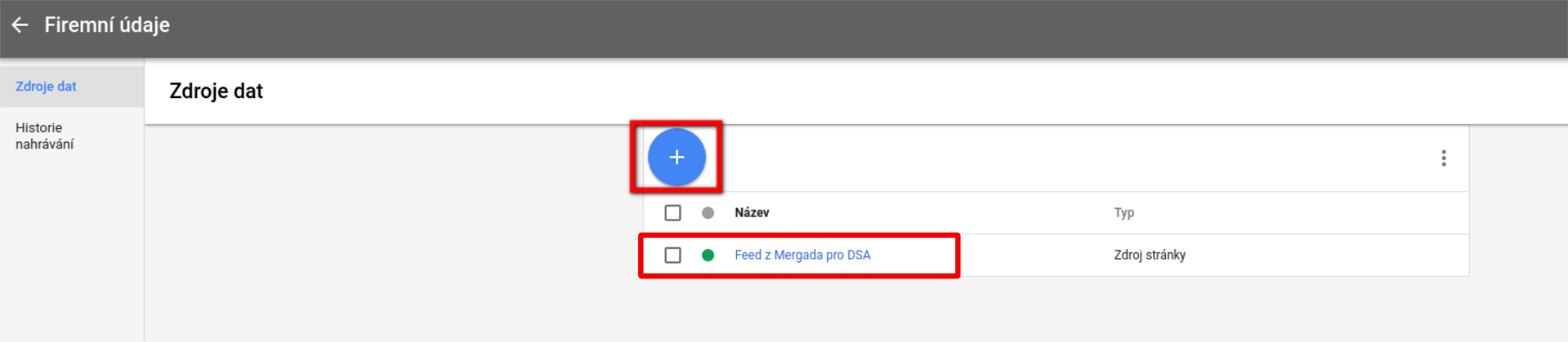Click the gray status column header dot
The image size is (1568, 342).
pos(708,213)
